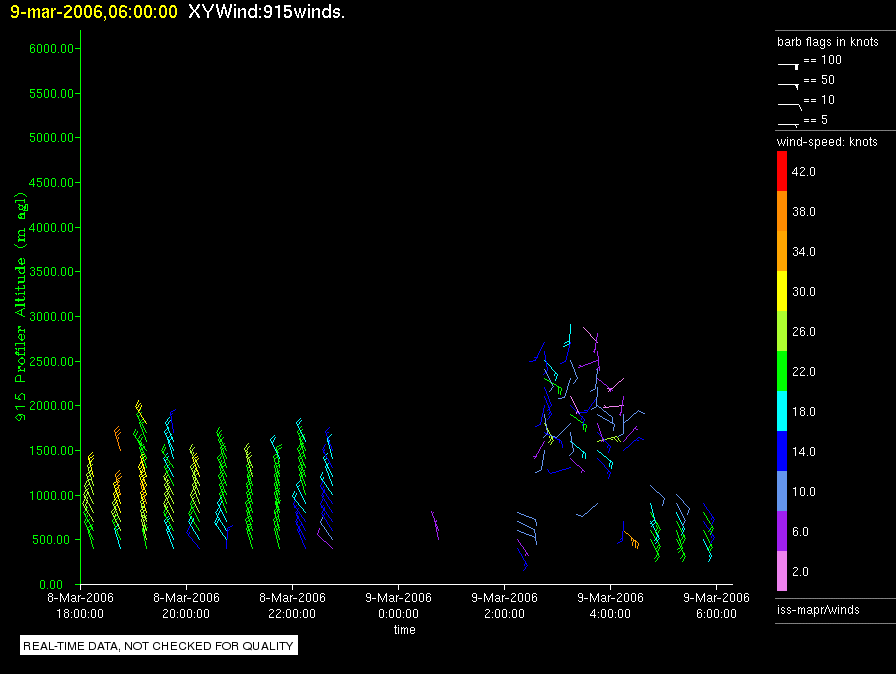This screenshot has width=896, height=674.
Task: Click the 'wind-speed: knots' legend heading
Action: coord(827,142)
